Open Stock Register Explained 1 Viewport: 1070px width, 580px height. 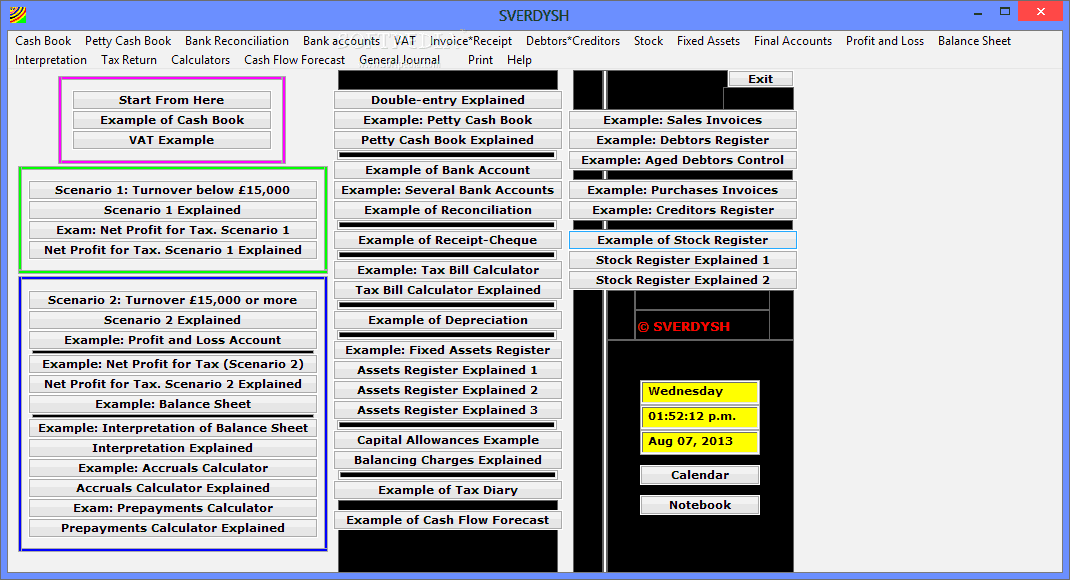coord(682,260)
